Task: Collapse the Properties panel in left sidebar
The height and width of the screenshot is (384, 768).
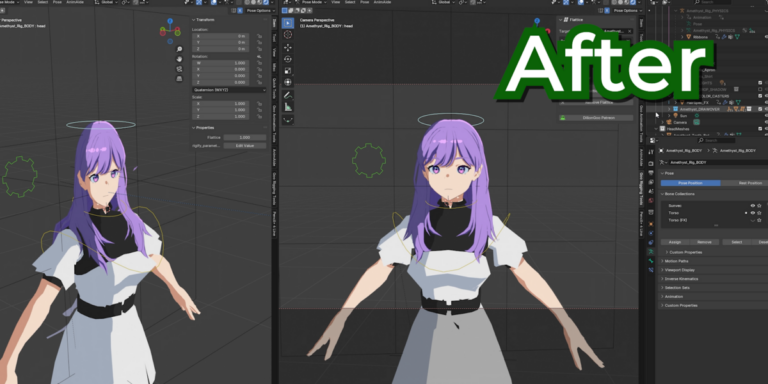Action: tap(193, 128)
